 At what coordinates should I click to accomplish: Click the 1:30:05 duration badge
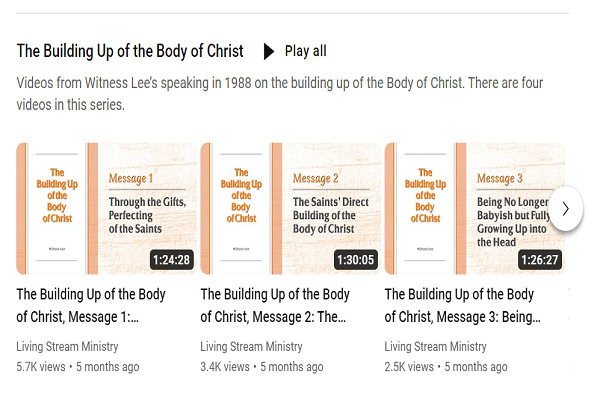tap(355, 260)
